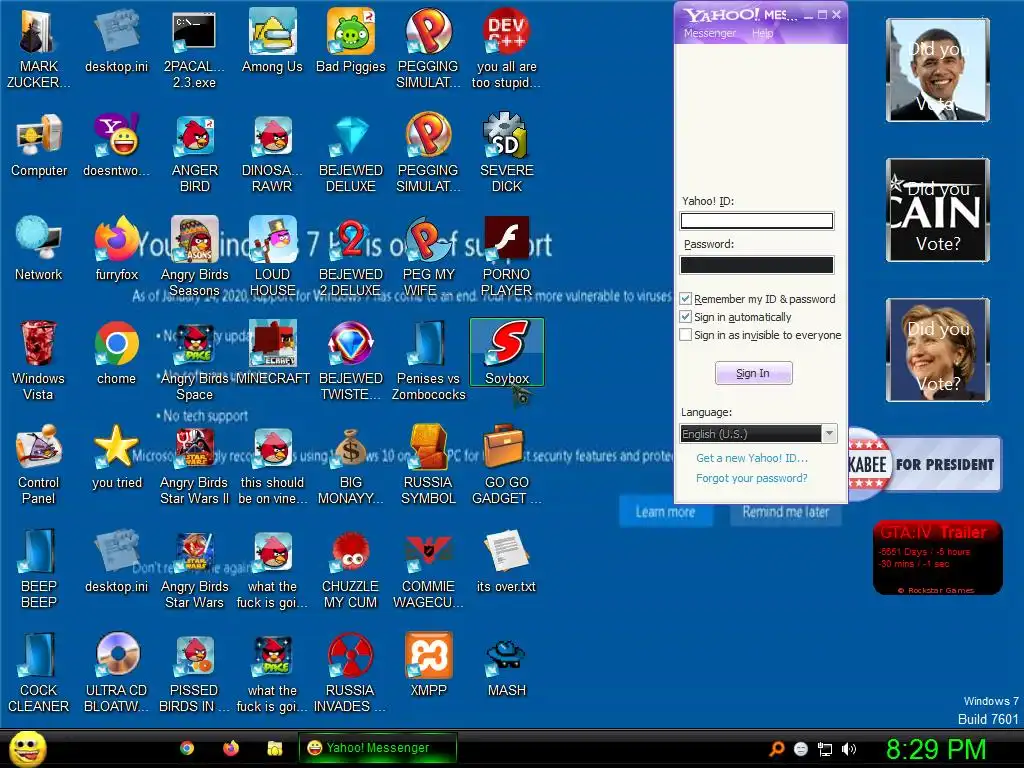Click the CAIN Did you Vote gadget
The height and width of the screenshot is (768, 1024).
click(x=938, y=210)
